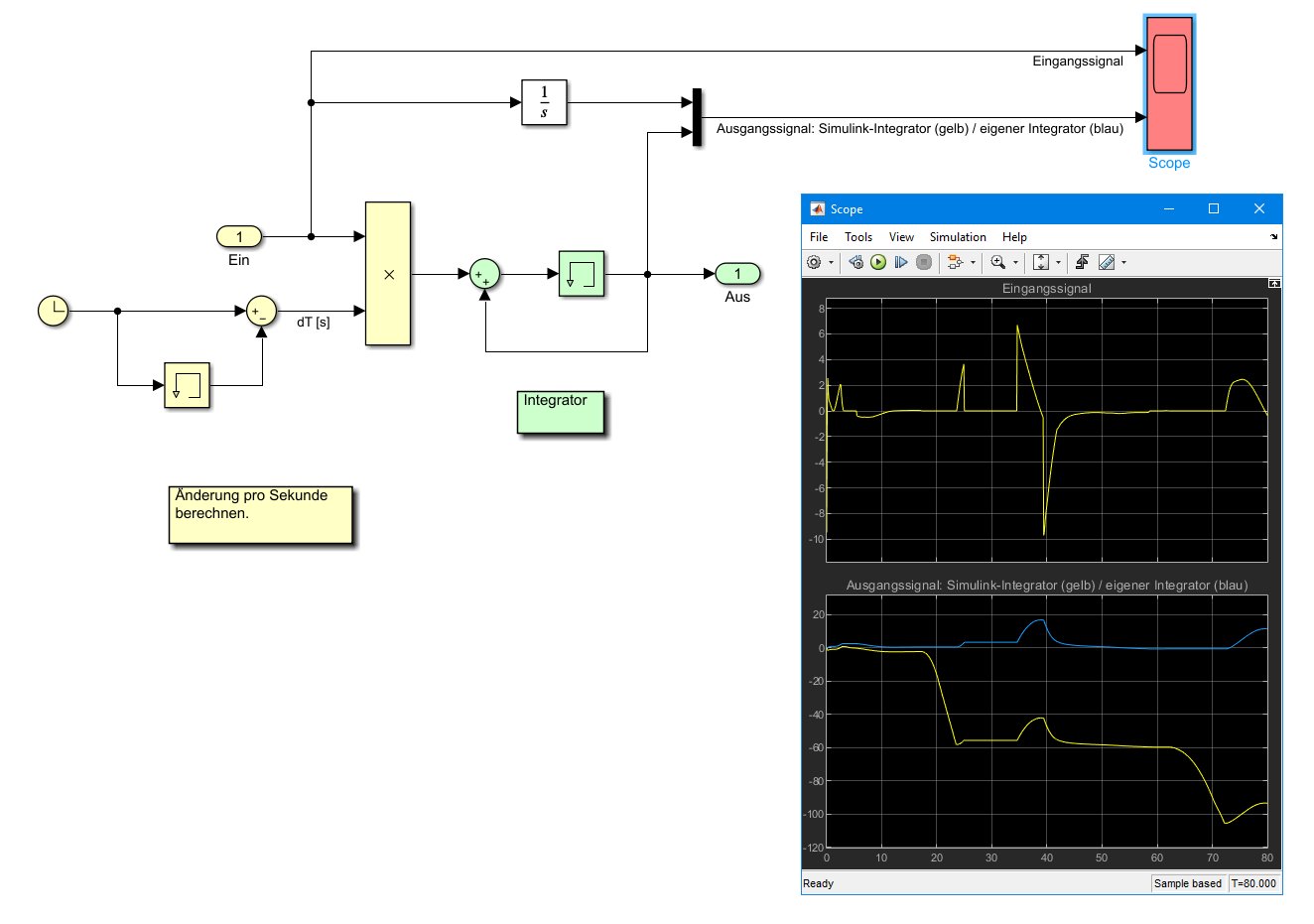Open the Simulation menu
1314x924 pixels.
(x=958, y=237)
